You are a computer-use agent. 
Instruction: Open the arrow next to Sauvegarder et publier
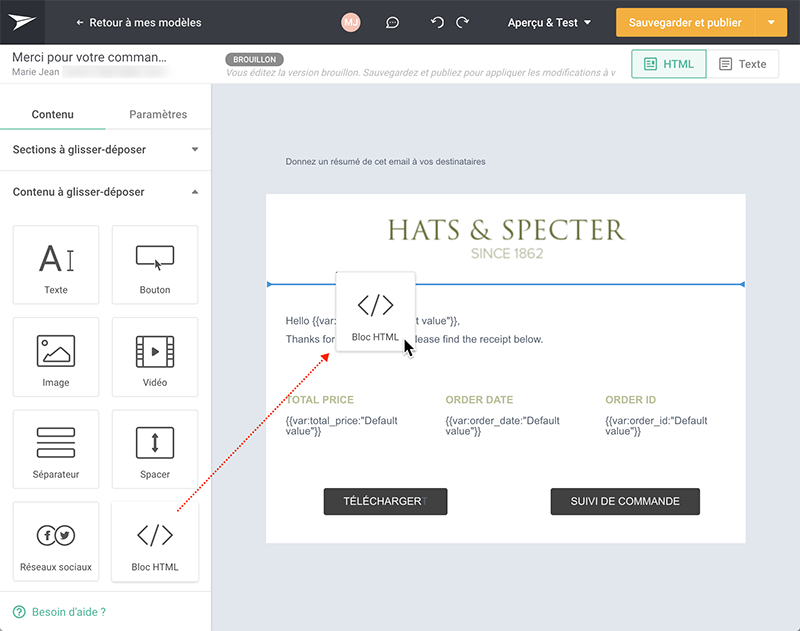(771, 22)
